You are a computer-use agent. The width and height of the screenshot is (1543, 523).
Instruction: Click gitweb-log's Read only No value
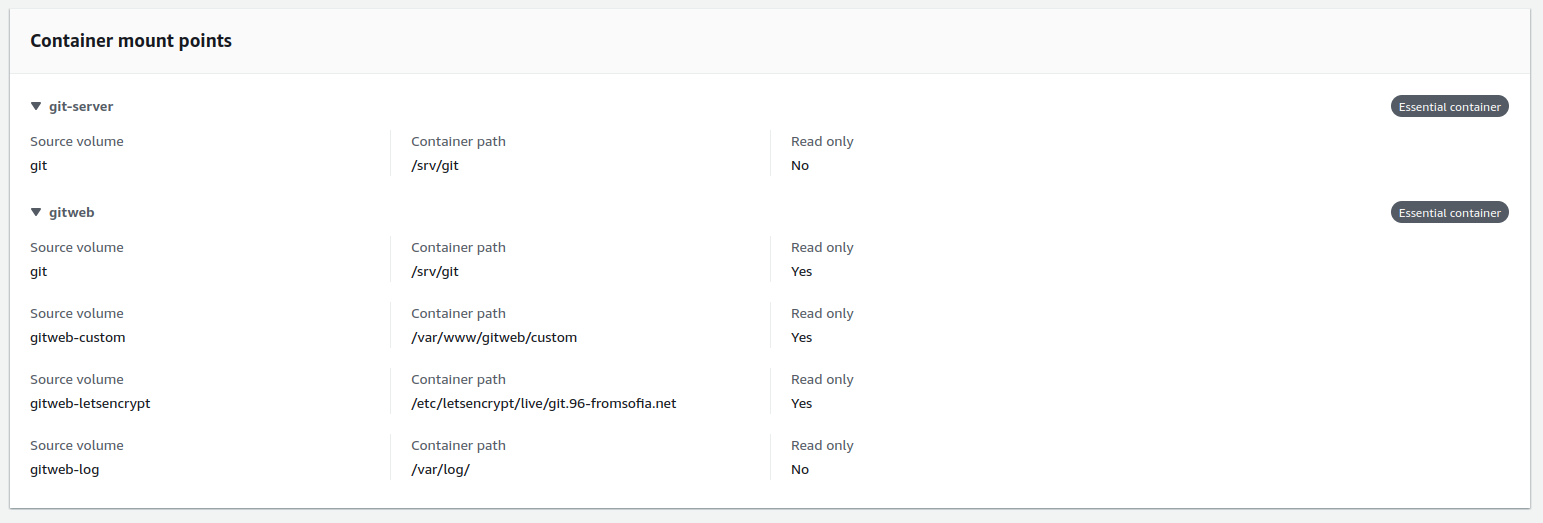tap(800, 469)
